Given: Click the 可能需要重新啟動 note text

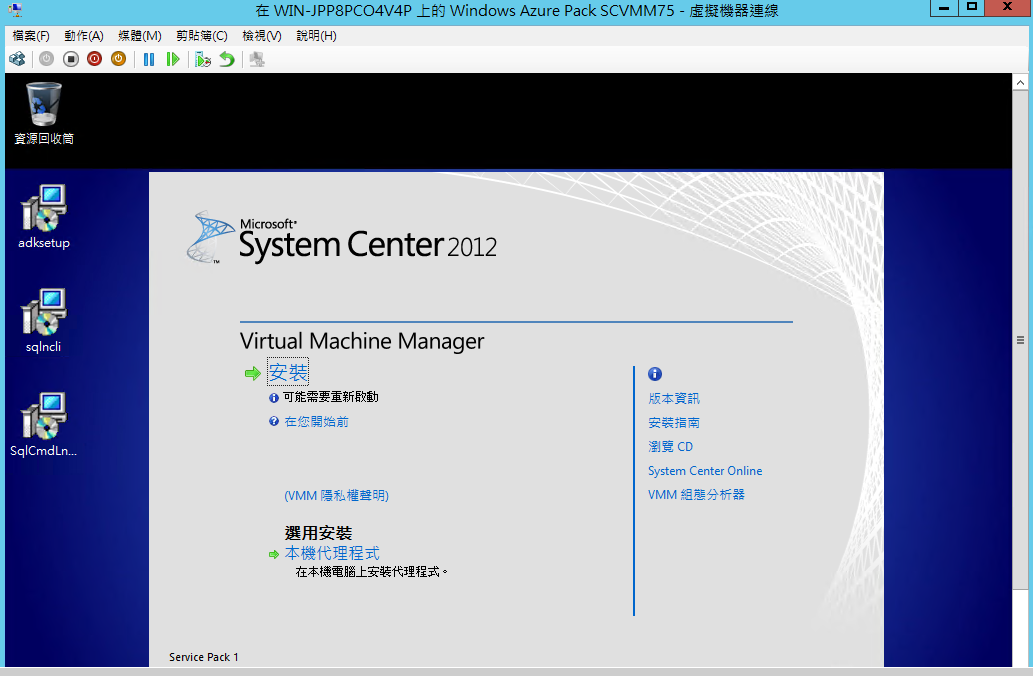Looking at the screenshot, I should point(331,397).
